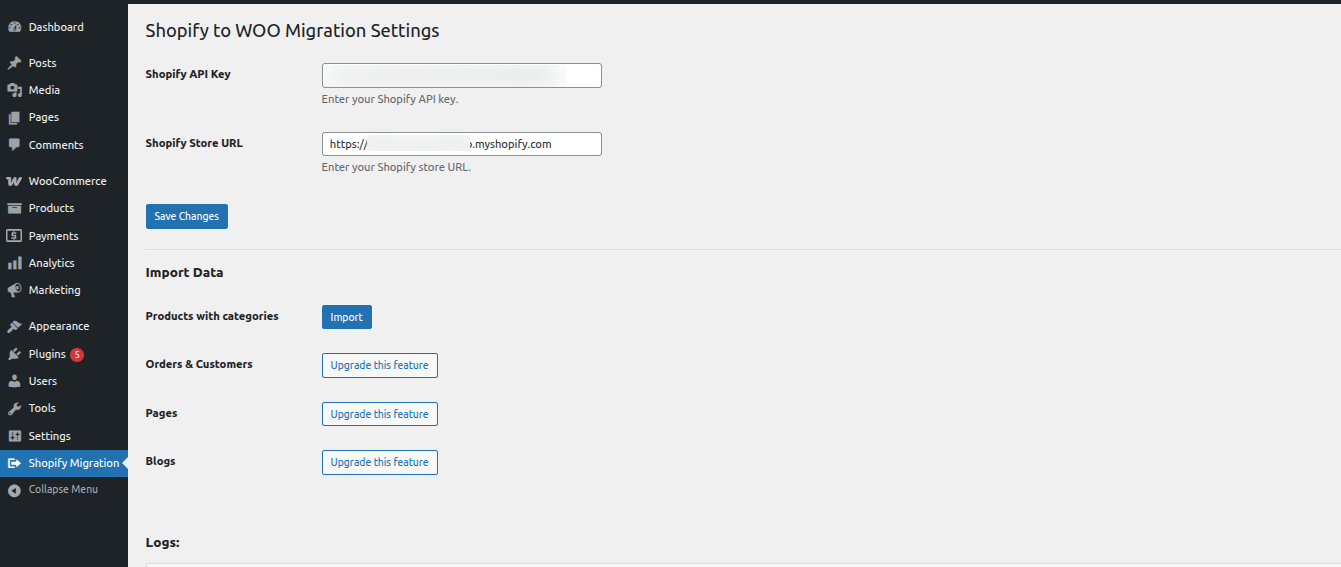Click the 'Blogs' row label
This screenshot has height=567, width=1341.
(x=161, y=461)
